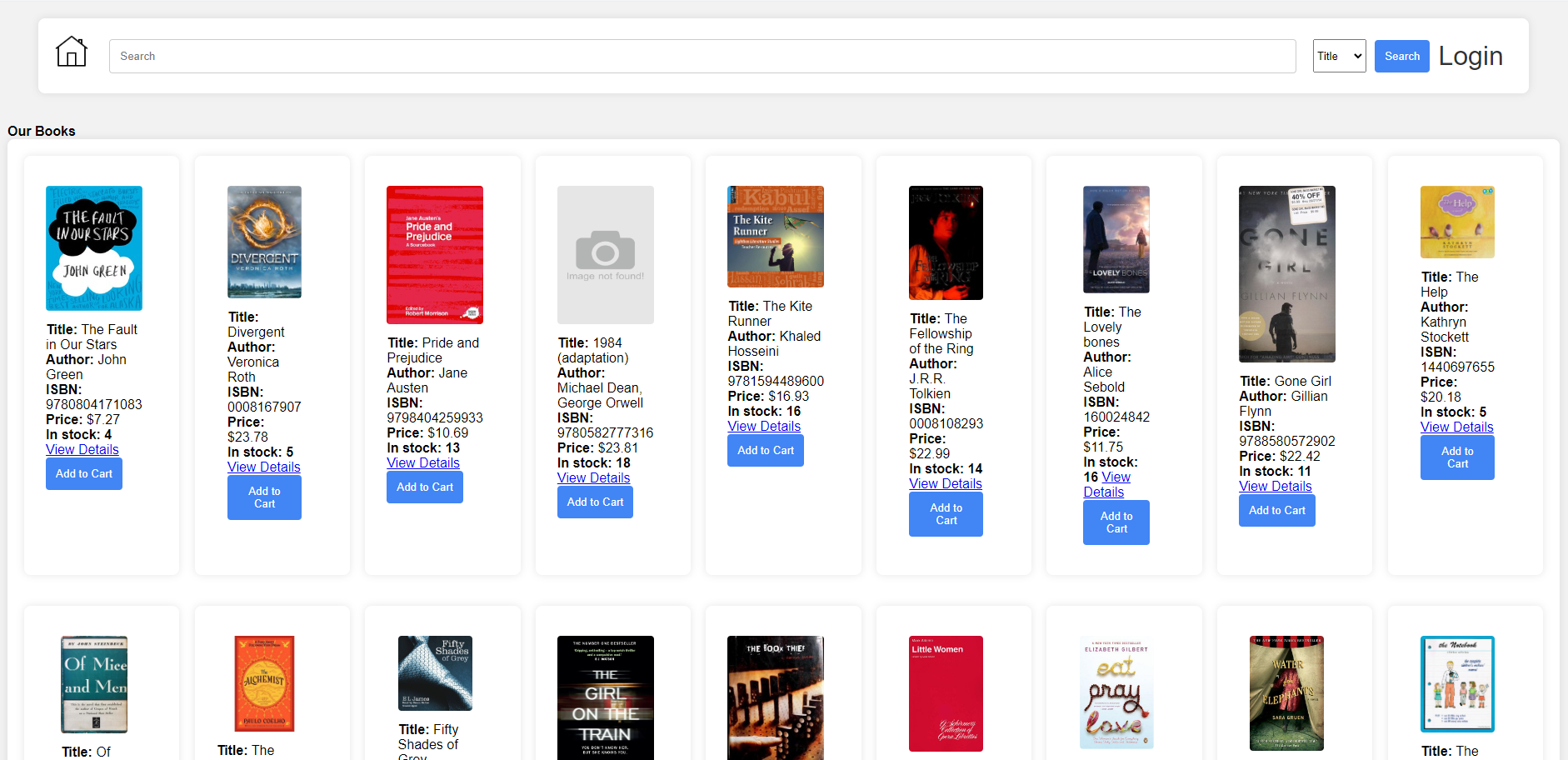
Task: Open The Girl on the Train cover
Action: coord(605,697)
